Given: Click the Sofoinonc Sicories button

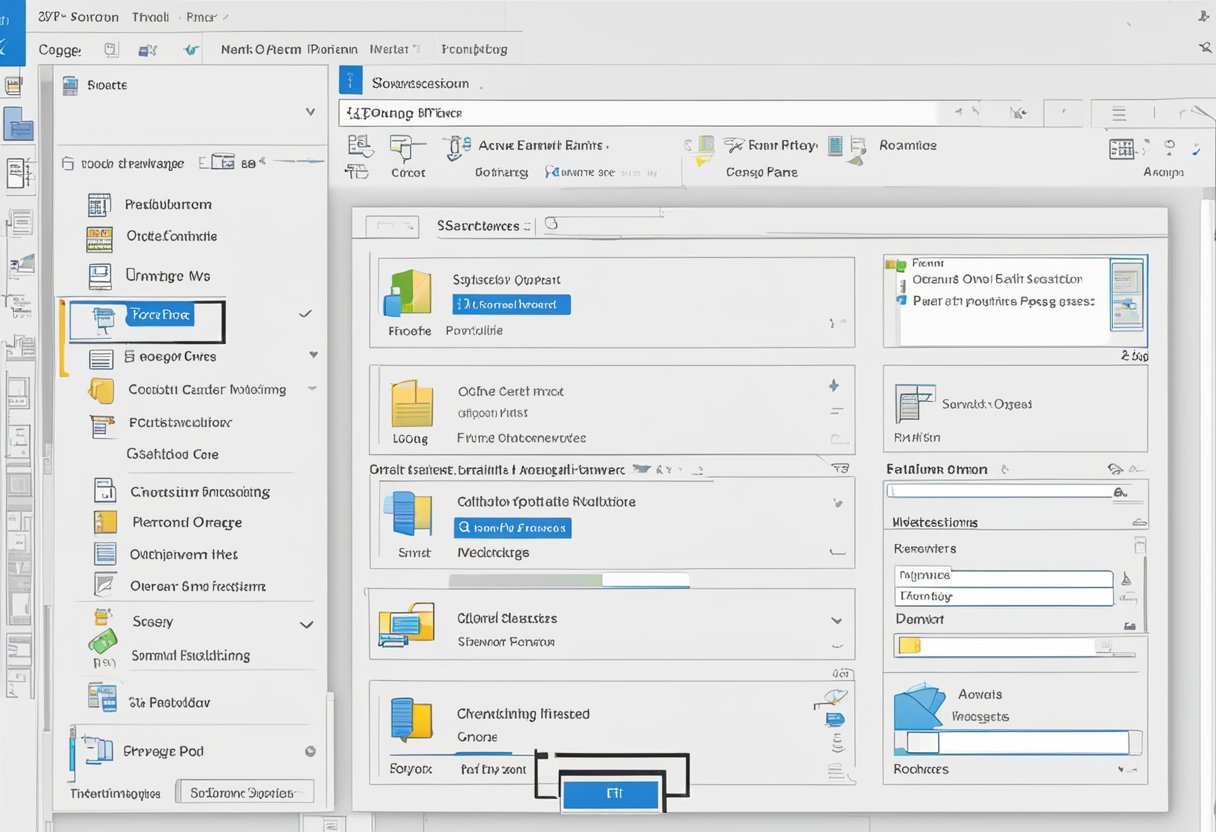Looking at the screenshot, I should pos(245,793).
